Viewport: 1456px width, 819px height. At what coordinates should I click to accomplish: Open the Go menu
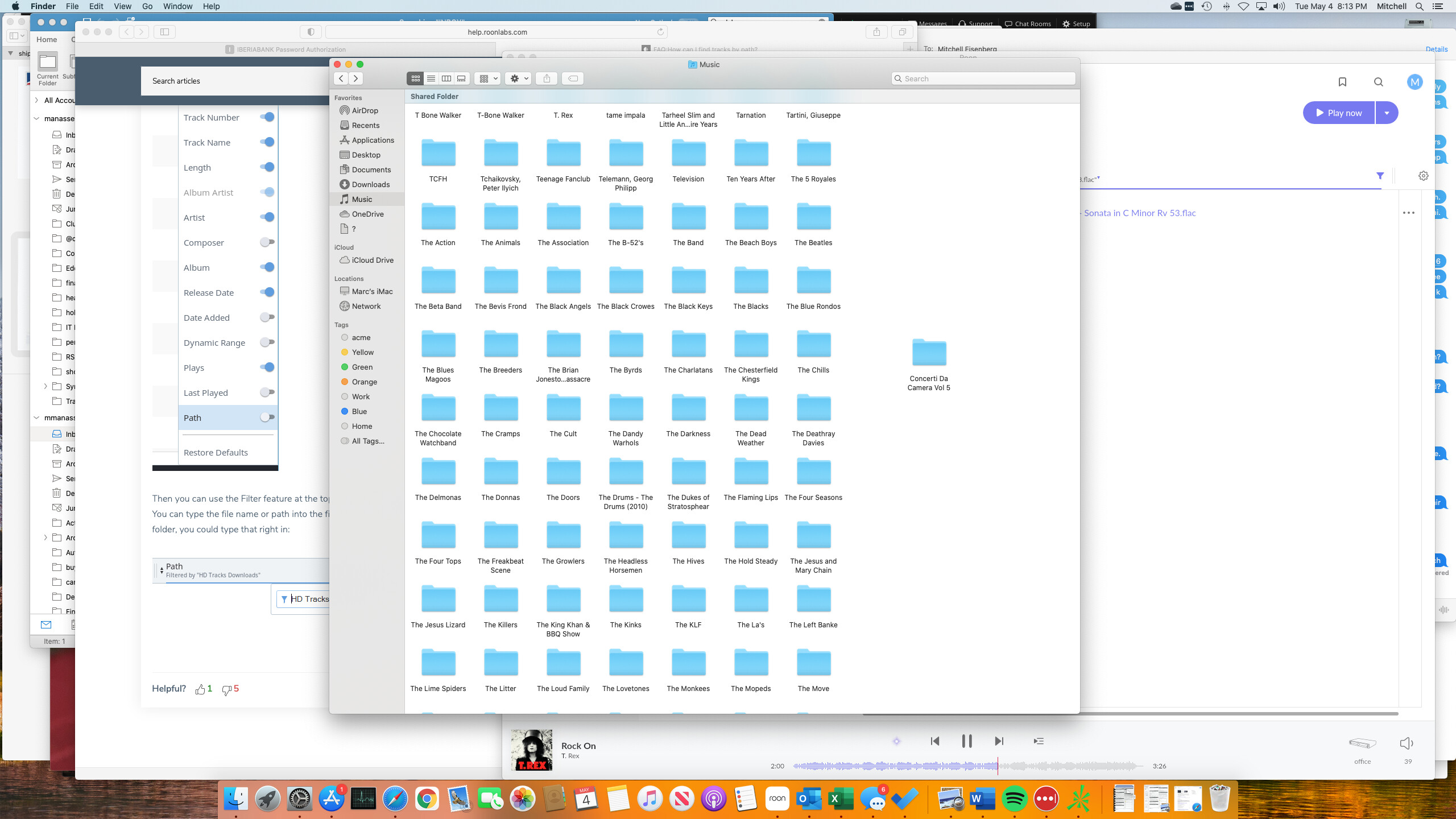147,6
